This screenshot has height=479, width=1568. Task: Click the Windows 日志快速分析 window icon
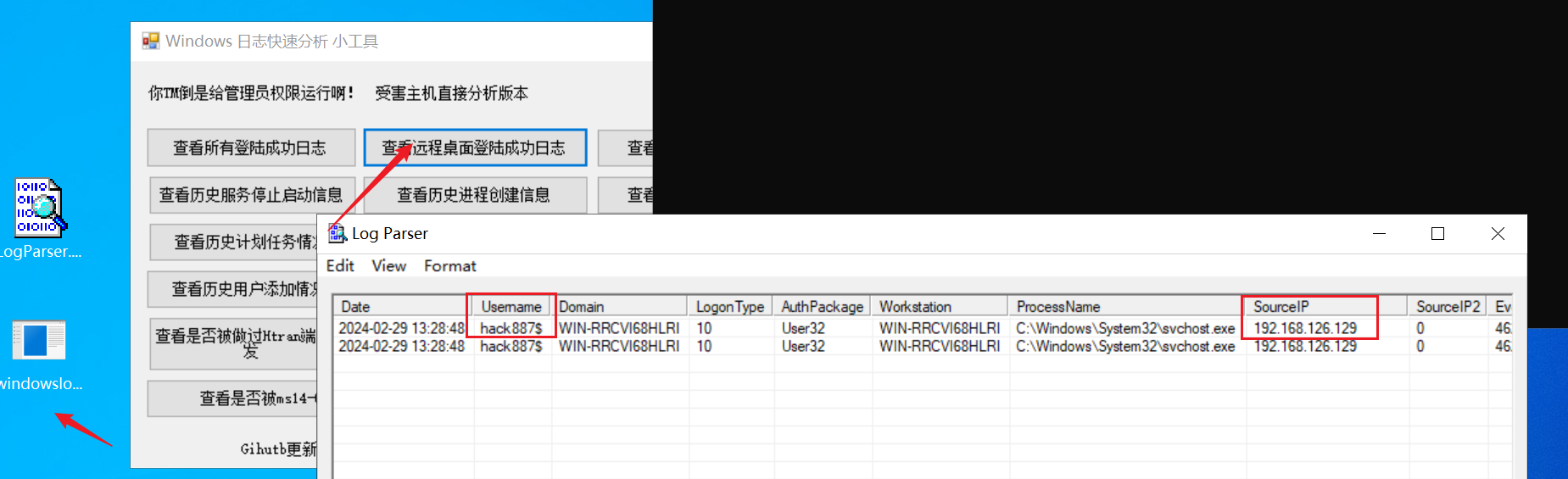pos(151,41)
